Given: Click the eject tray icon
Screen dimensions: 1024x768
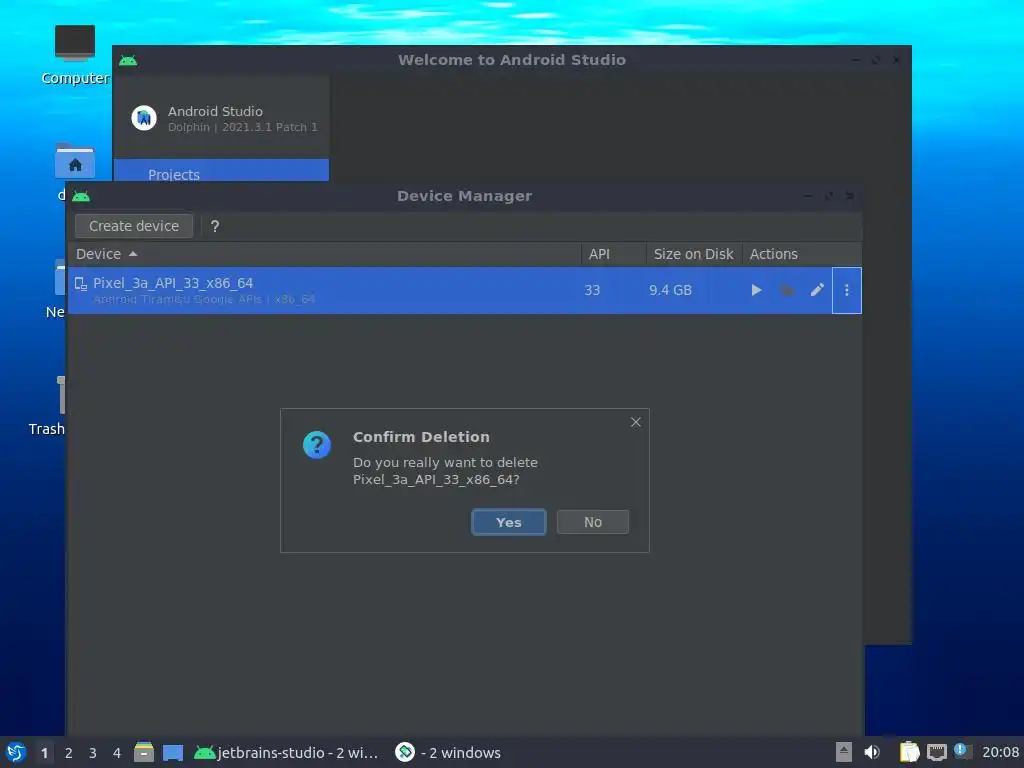Looking at the screenshot, I should 844,752.
